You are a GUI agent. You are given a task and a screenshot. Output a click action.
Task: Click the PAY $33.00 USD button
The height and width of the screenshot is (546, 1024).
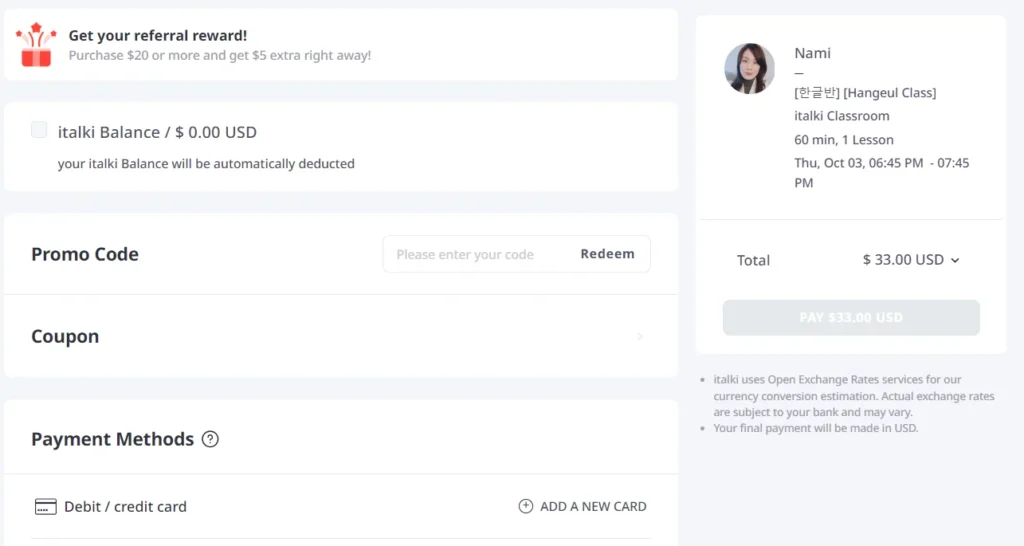point(851,318)
